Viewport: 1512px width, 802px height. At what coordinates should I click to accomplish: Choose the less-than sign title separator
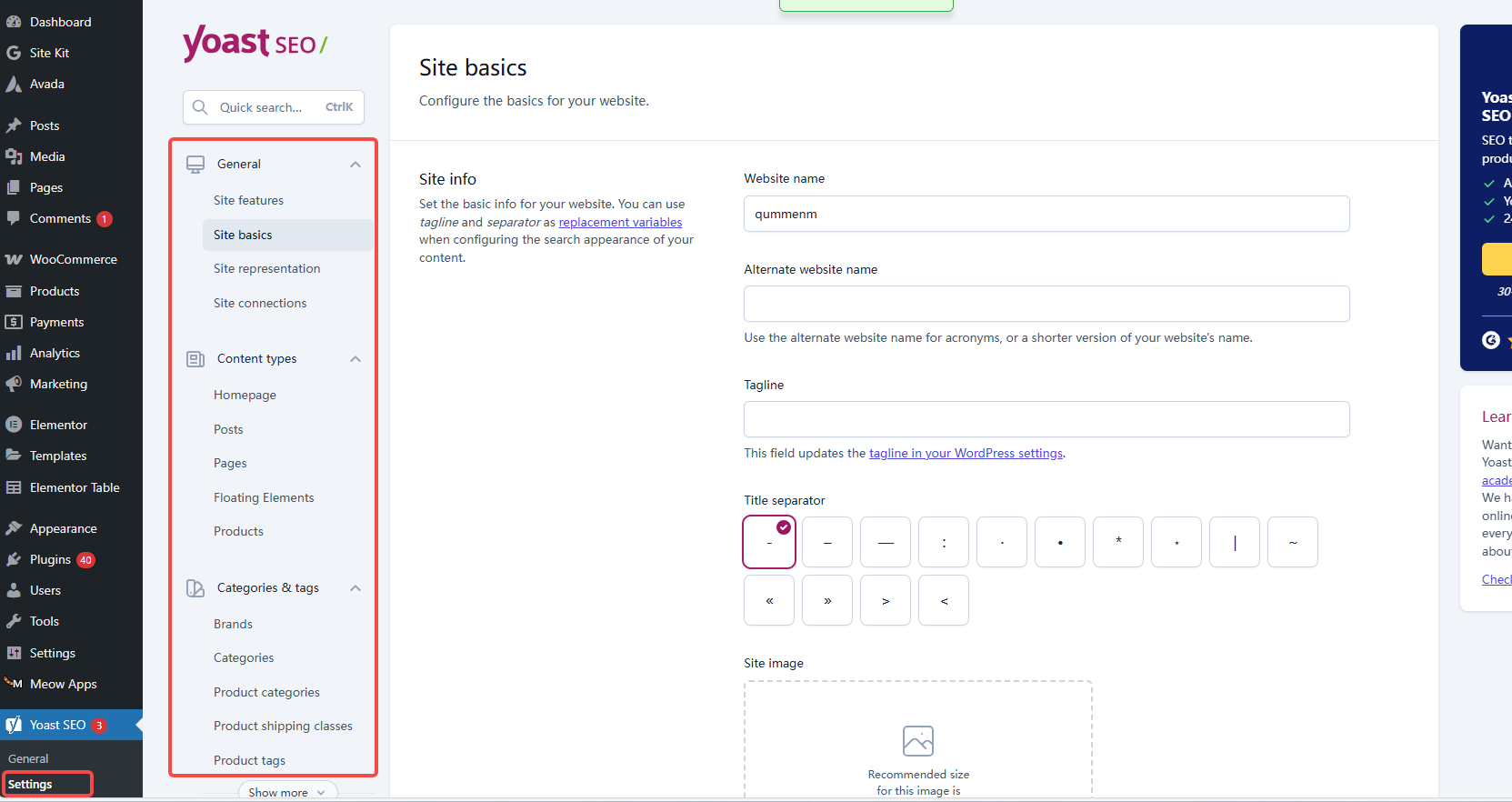[x=944, y=600]
